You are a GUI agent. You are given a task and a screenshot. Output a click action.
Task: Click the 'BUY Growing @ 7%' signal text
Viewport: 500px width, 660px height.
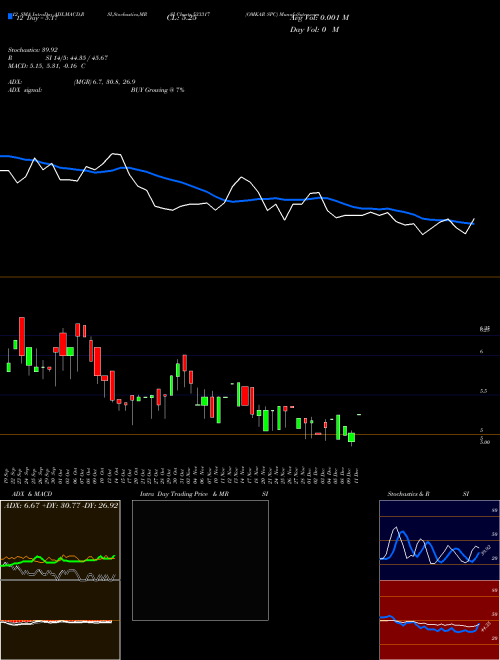[x=157, y=90]
